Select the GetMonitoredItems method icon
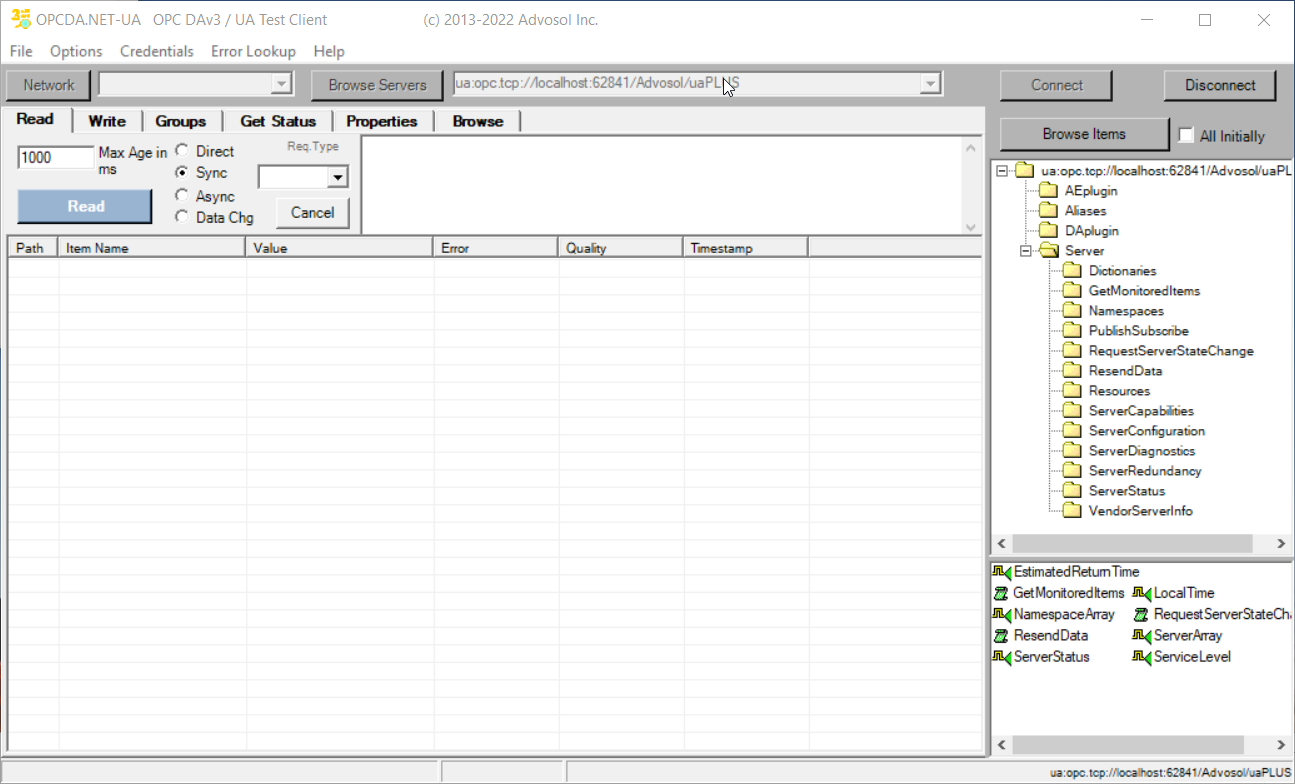This screenshot has width=1295, height=784. 1002,593
